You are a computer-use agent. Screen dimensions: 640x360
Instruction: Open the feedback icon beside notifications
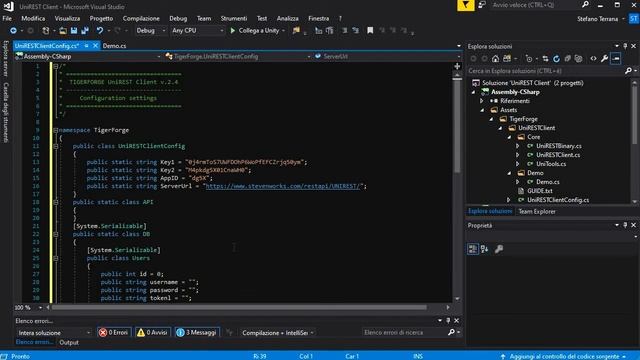(482, 5)
